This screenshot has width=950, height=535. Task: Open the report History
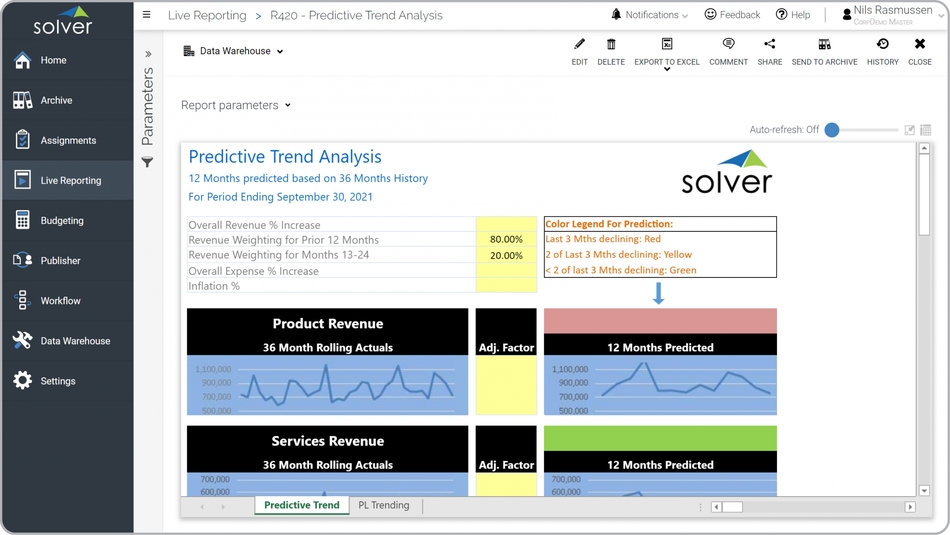tap(882, 45)
